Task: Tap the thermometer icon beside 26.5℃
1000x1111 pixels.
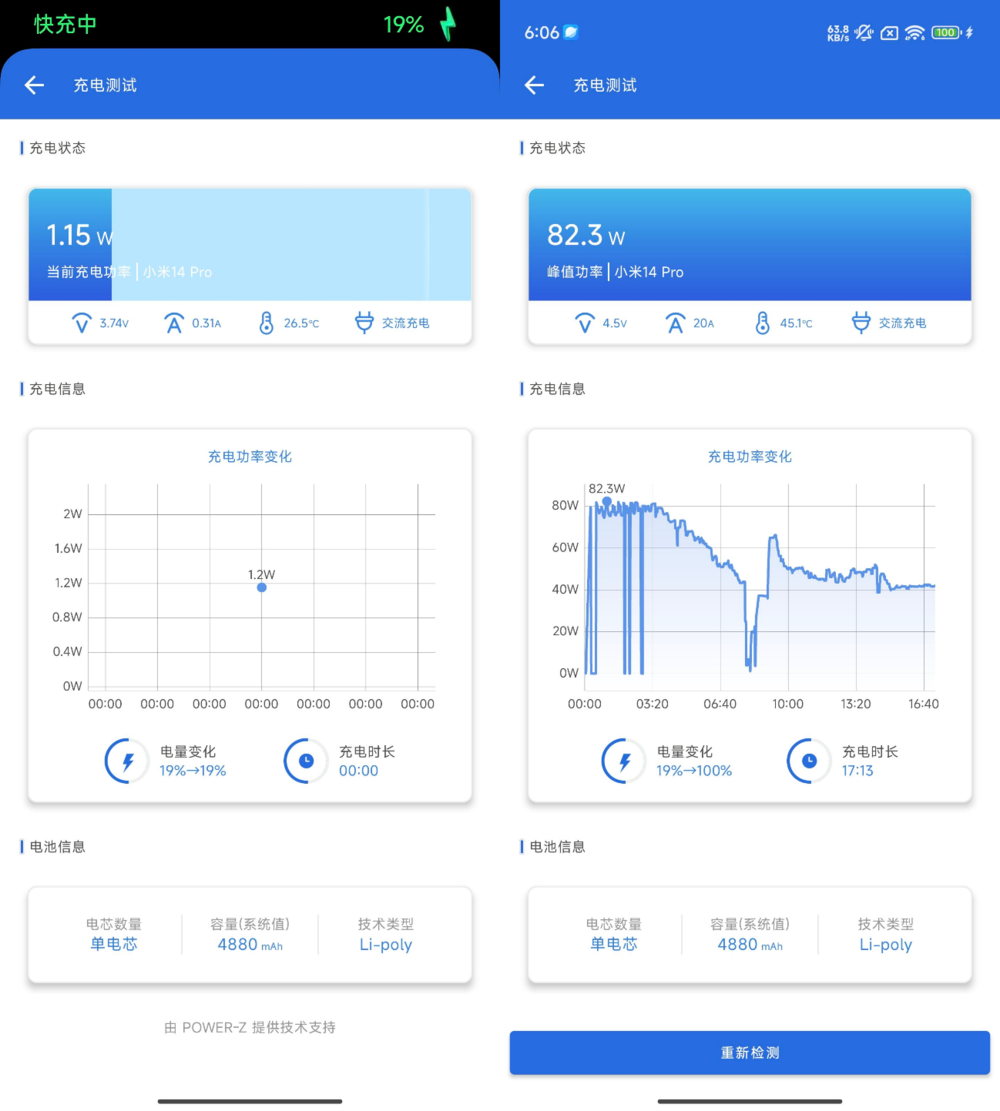Action: [266, 323]
